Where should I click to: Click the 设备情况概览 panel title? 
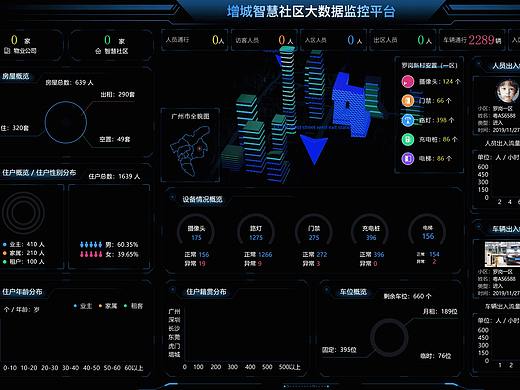pyautogui.click(x=202, y=199)
